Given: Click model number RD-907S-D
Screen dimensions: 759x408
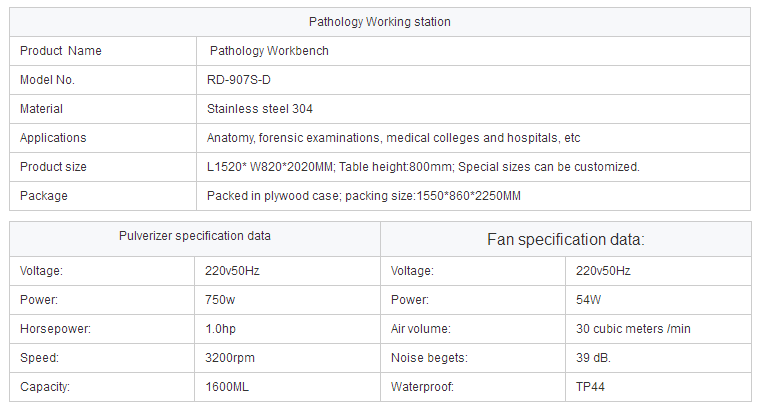Looking at the screenshot, I should (239, 80).
